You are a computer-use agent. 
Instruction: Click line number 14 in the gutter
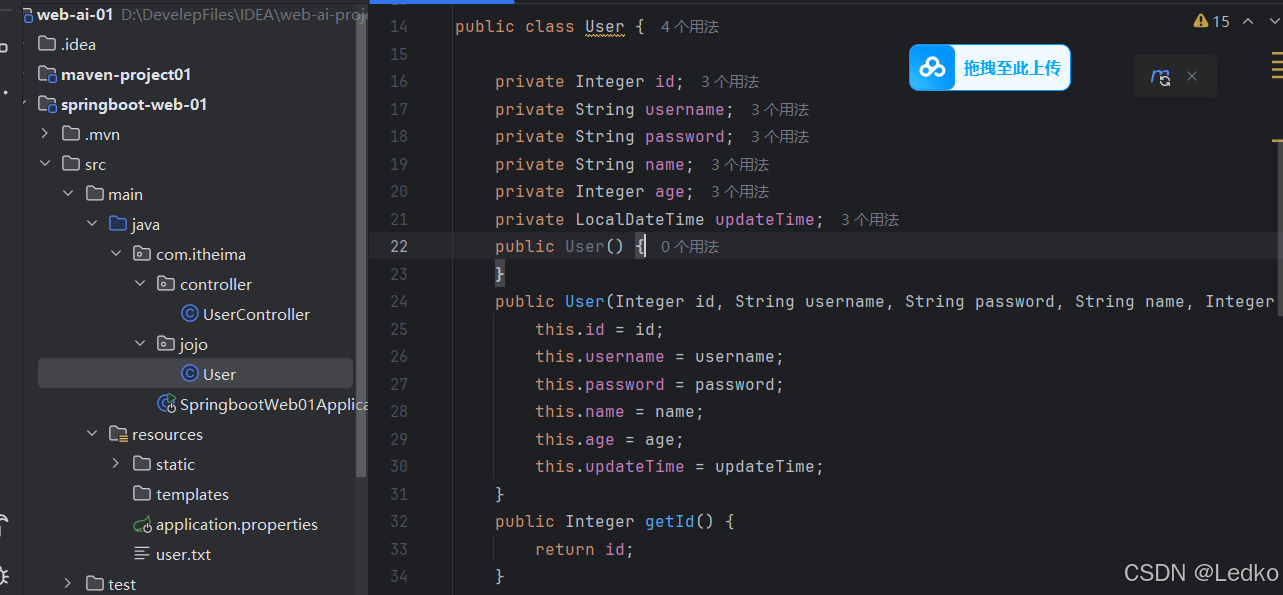point(398,26)
